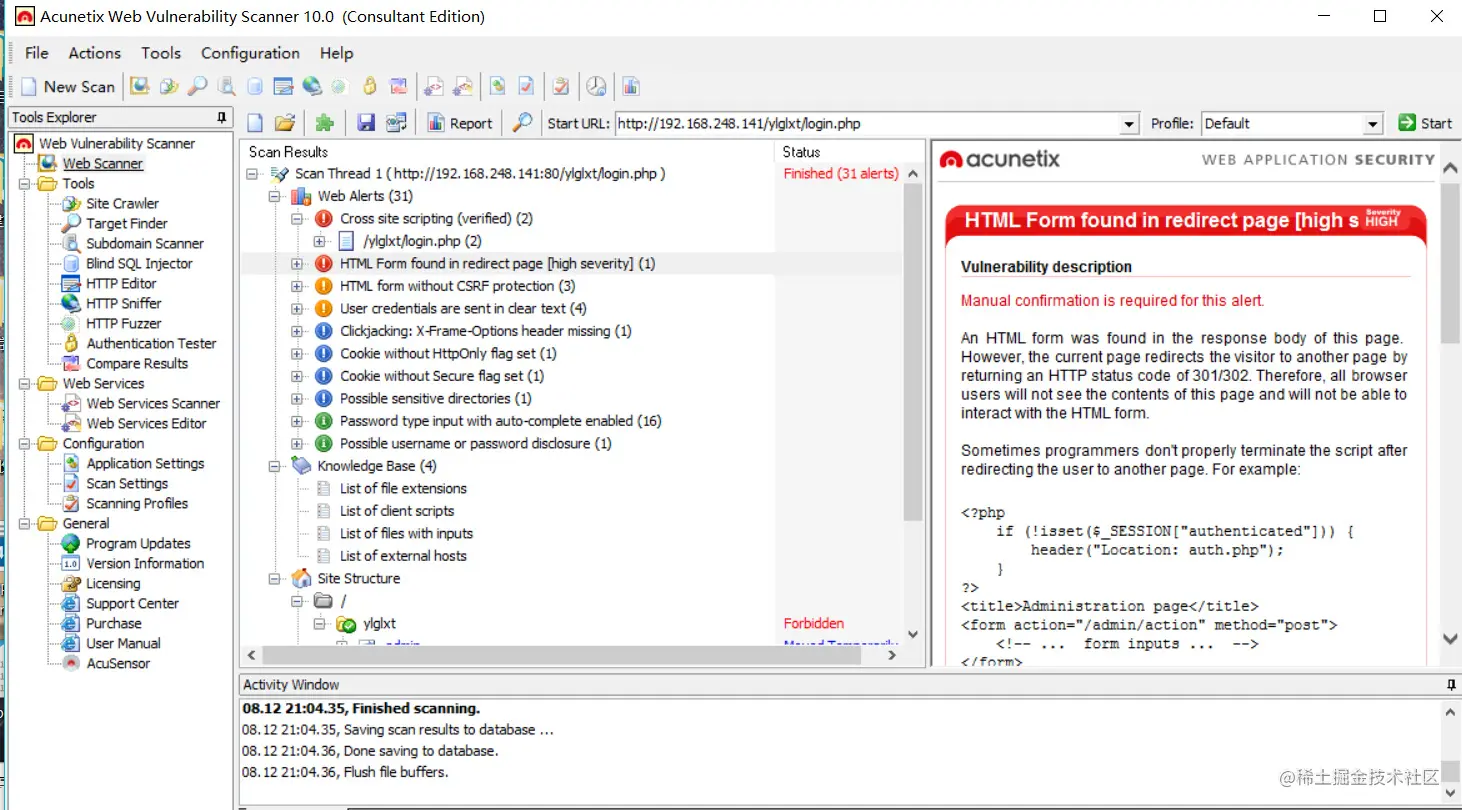Image resolution: width=1462 pixels, height=810 pixels.
Task: Click the export results icon beside save
Action: point(397,123)
